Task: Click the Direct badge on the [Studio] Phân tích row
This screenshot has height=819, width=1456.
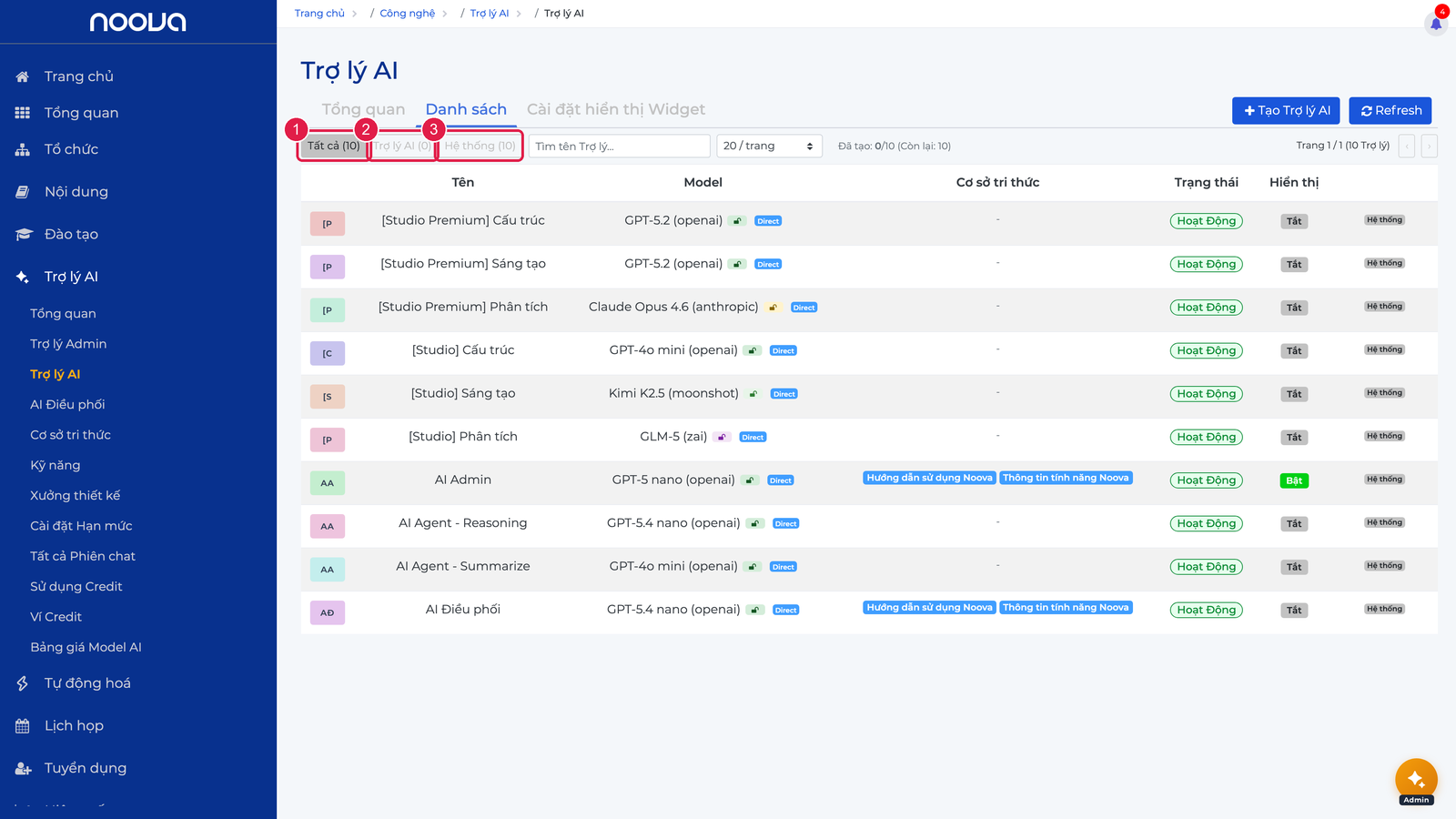Action: click(753, 438)
